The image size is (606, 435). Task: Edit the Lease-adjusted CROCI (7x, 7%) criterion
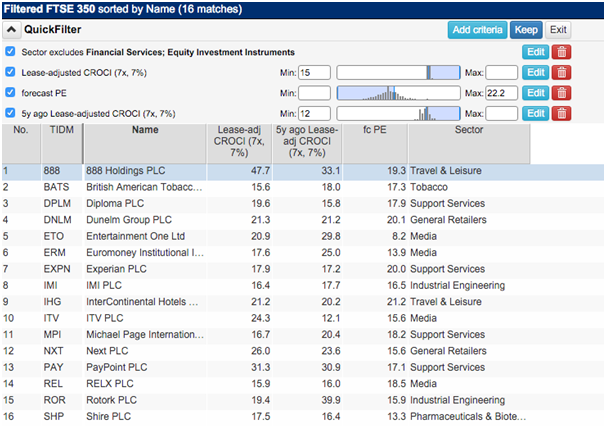[x=536, y=73]
